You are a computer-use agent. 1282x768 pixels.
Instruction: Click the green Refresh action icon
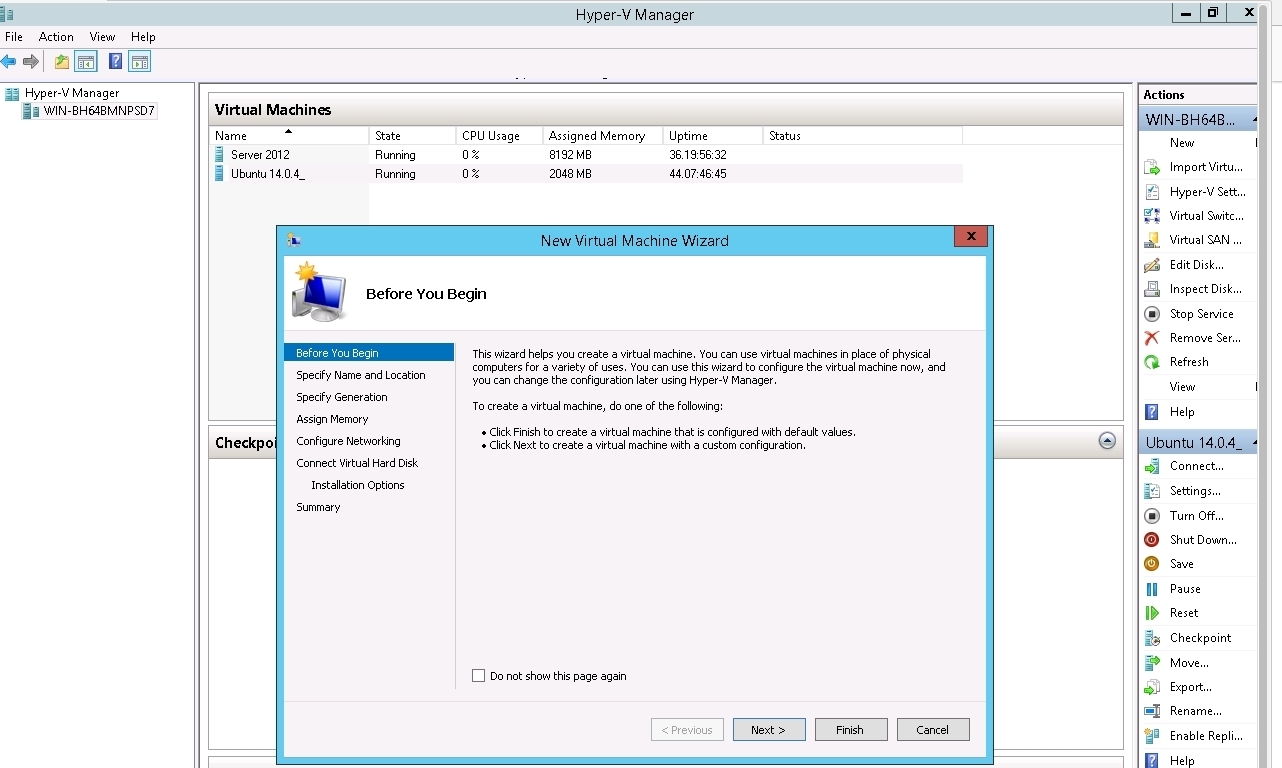1152,362
